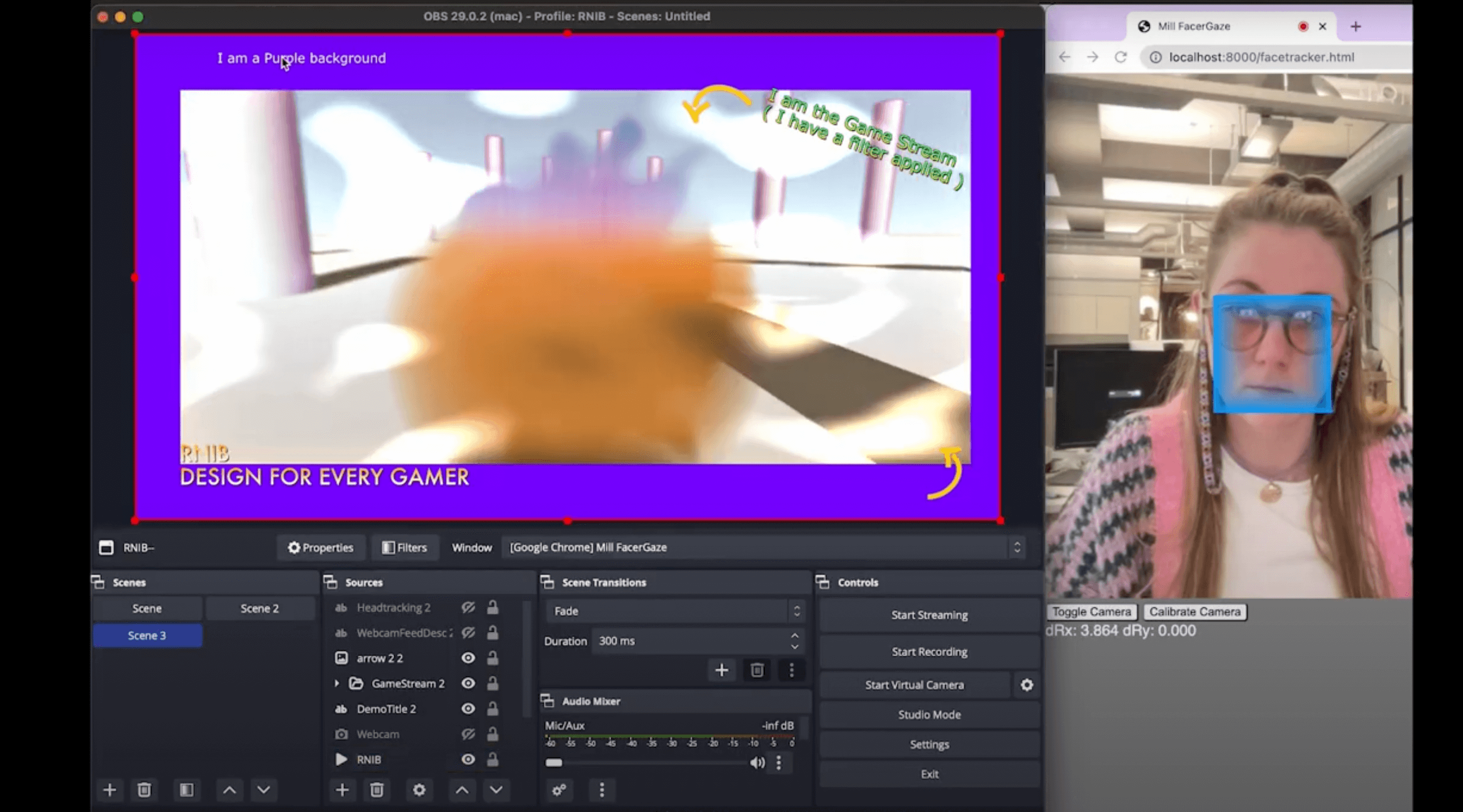Open OBS Settings
This screenshot has width=1463, height=812.
929,745
